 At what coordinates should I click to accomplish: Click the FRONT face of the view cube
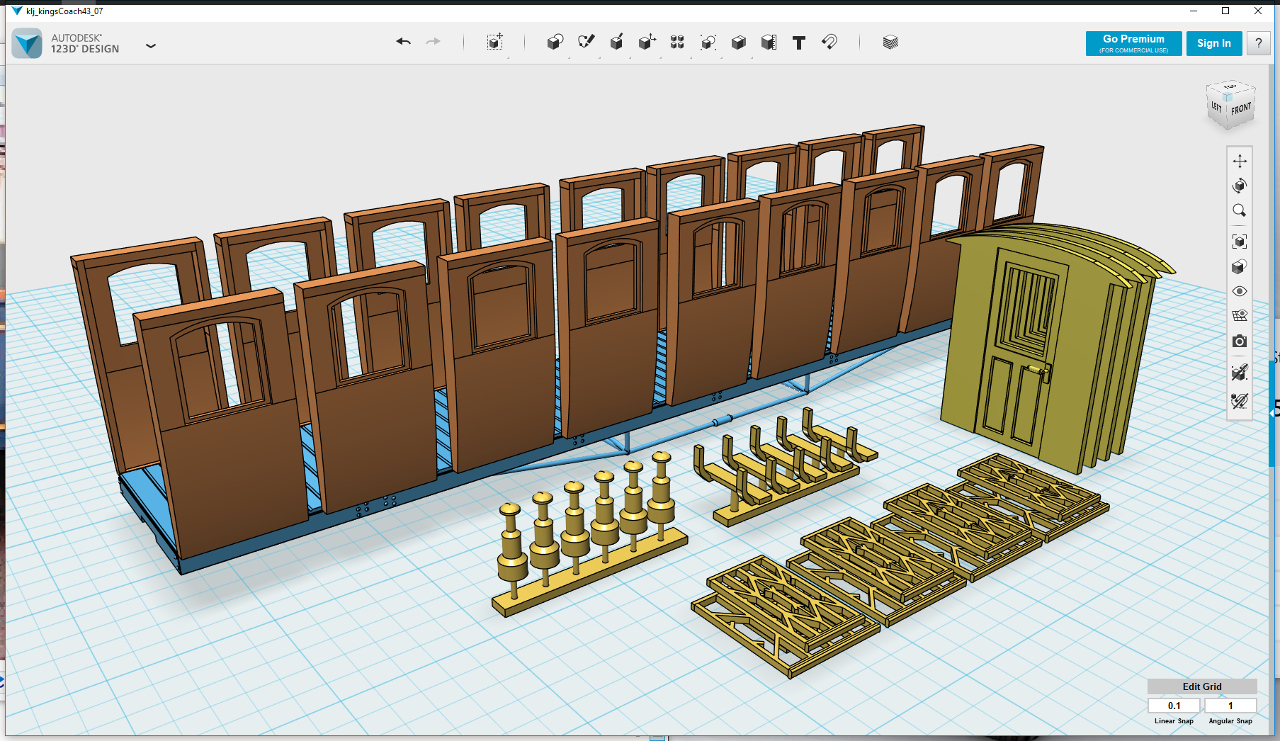[x=1240, y=110]
